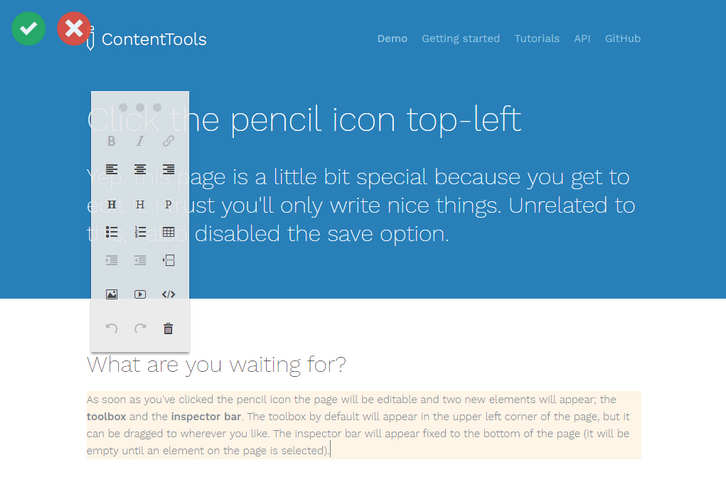The image size is (726, 485).
Task: Insert an image
Action: click(x=112, y=294)
